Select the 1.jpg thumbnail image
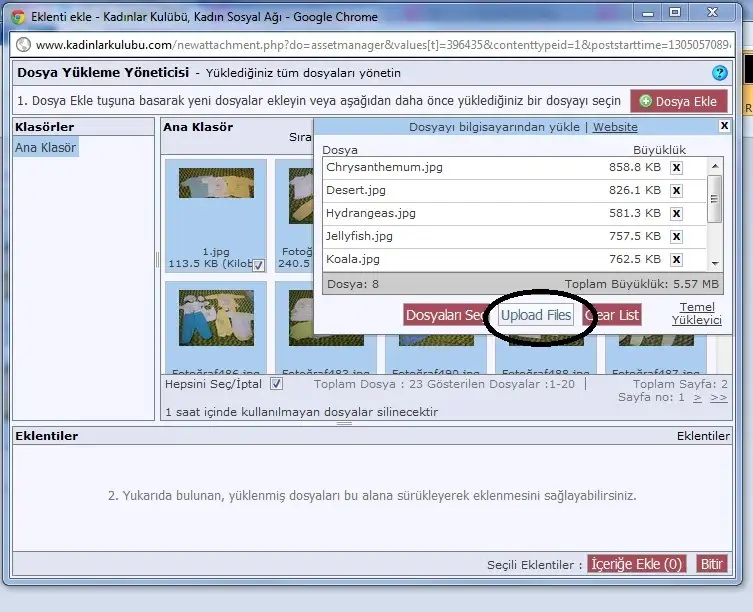 point(217,183)
